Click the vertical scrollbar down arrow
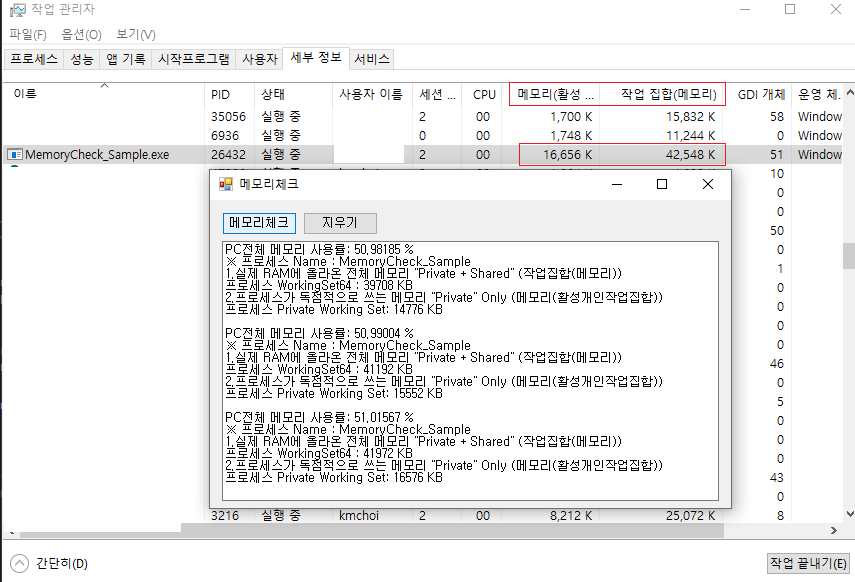The height and width of the screenshot is (582, 855). 850,514
